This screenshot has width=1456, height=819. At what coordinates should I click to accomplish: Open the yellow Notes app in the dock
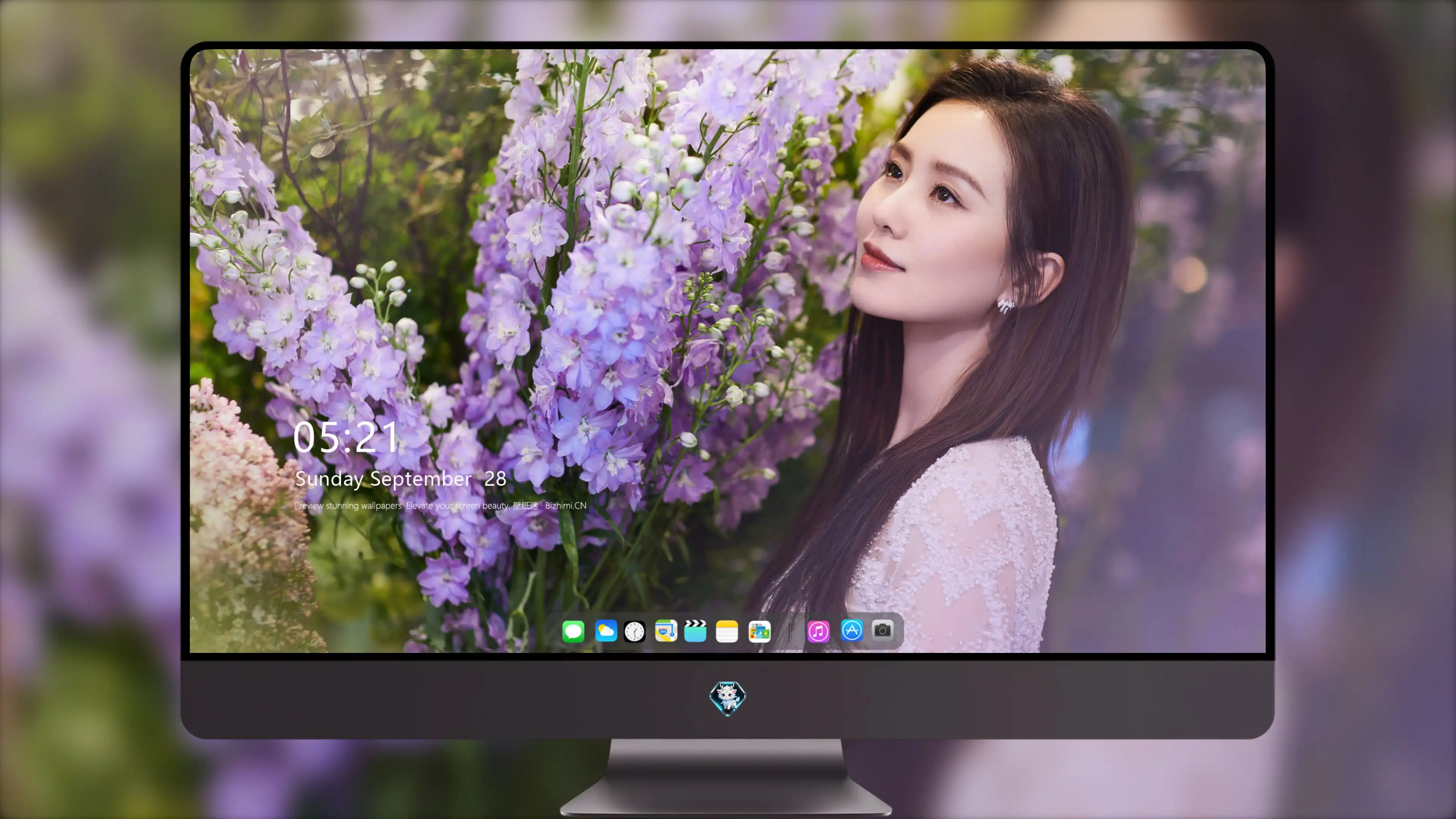tap(727, 631)
